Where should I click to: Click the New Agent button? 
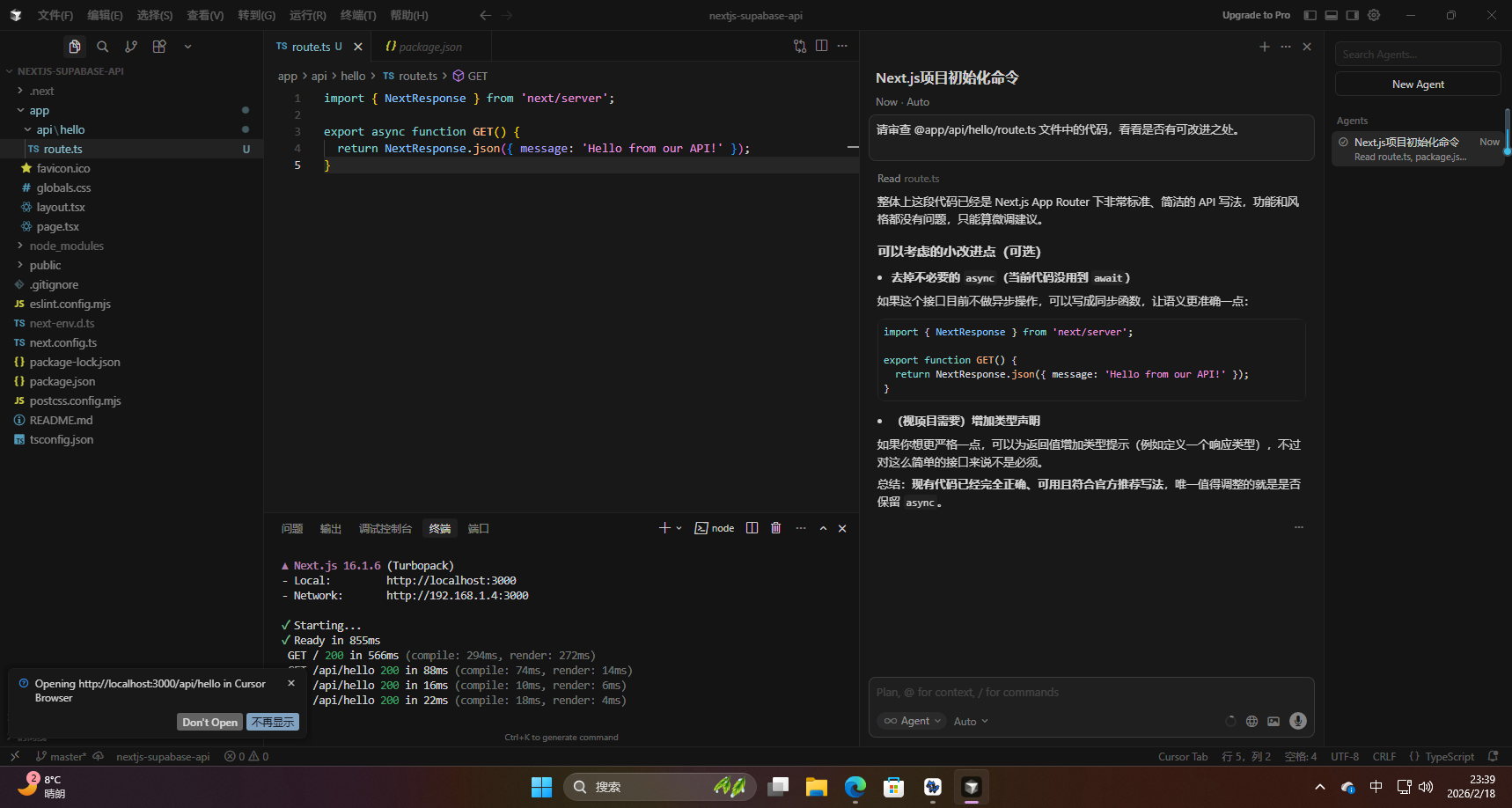pos(1418,84)
